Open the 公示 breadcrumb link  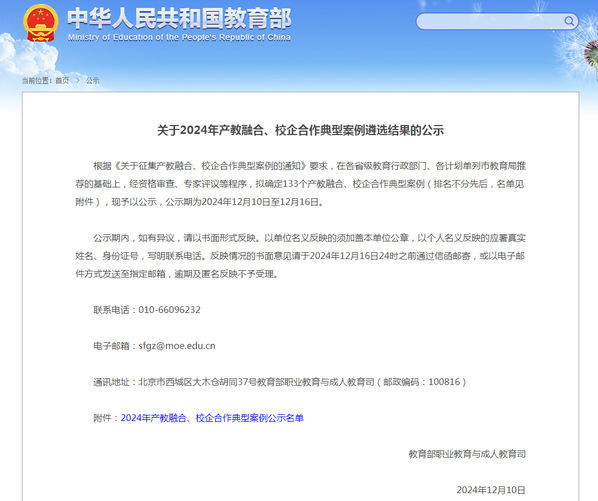click(92, 80)
